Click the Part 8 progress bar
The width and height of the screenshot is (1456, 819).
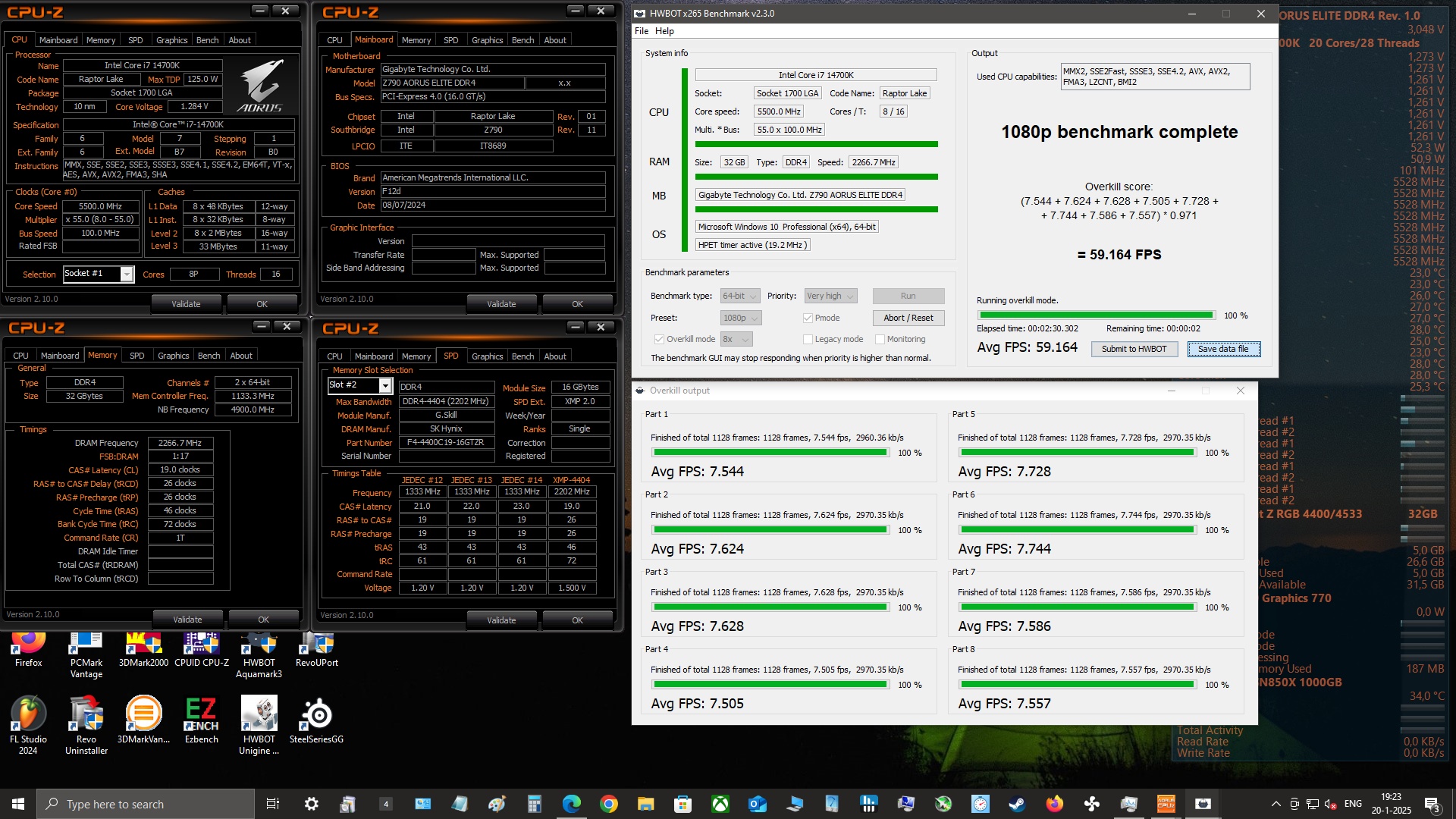click(x=1078, y=685)
